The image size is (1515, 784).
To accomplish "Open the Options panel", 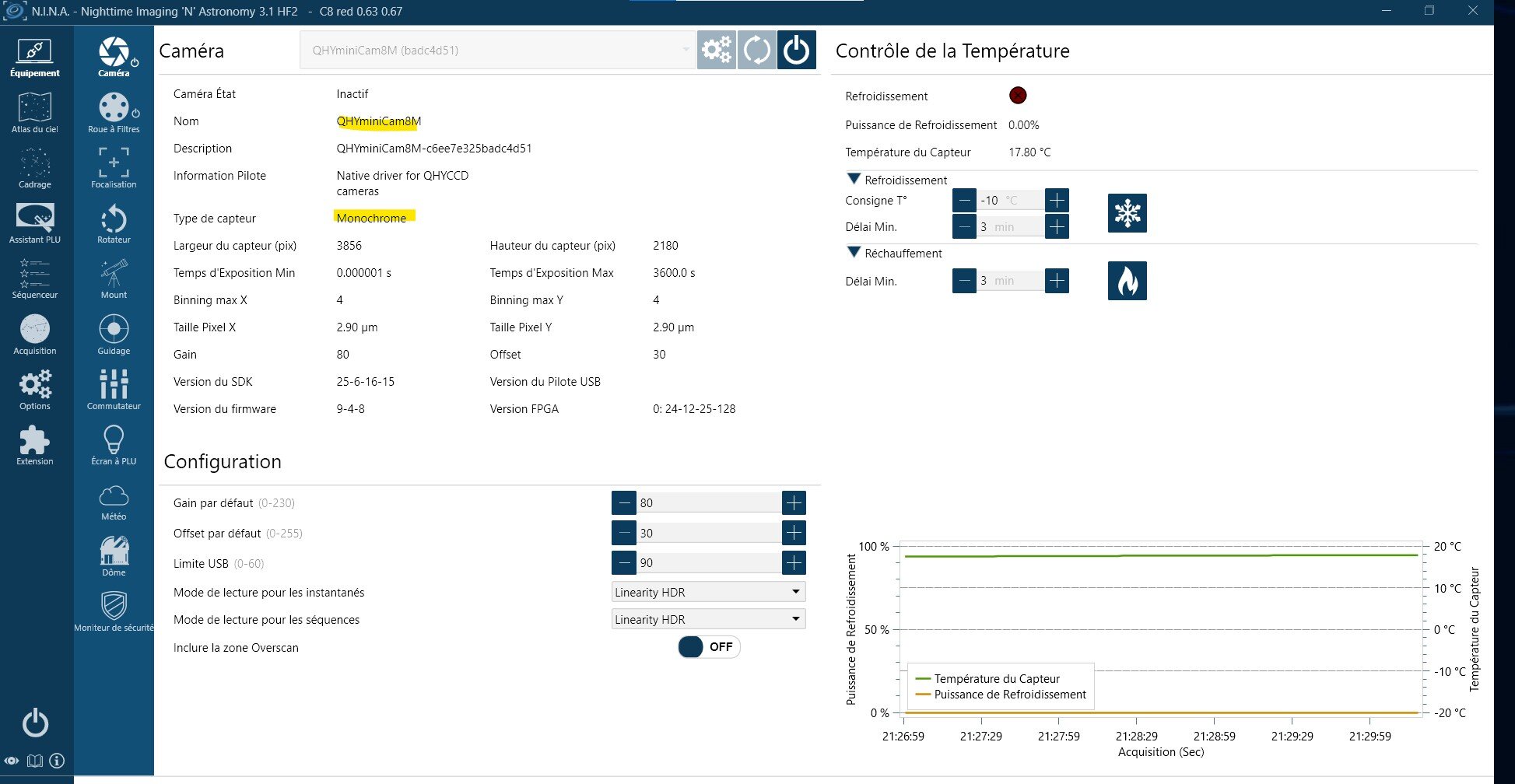I will tap(35, 390).
